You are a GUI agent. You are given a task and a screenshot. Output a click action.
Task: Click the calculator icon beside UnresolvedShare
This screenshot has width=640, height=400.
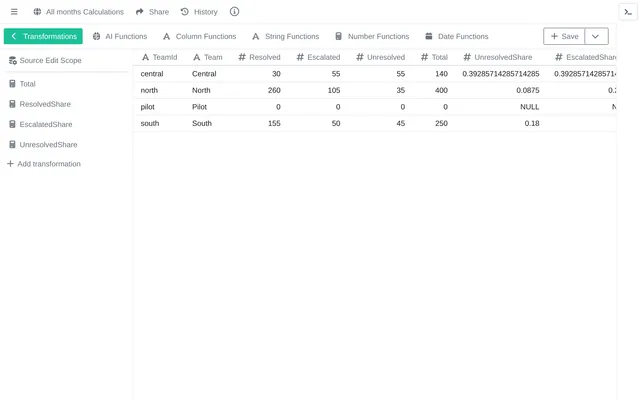(12, 144)
